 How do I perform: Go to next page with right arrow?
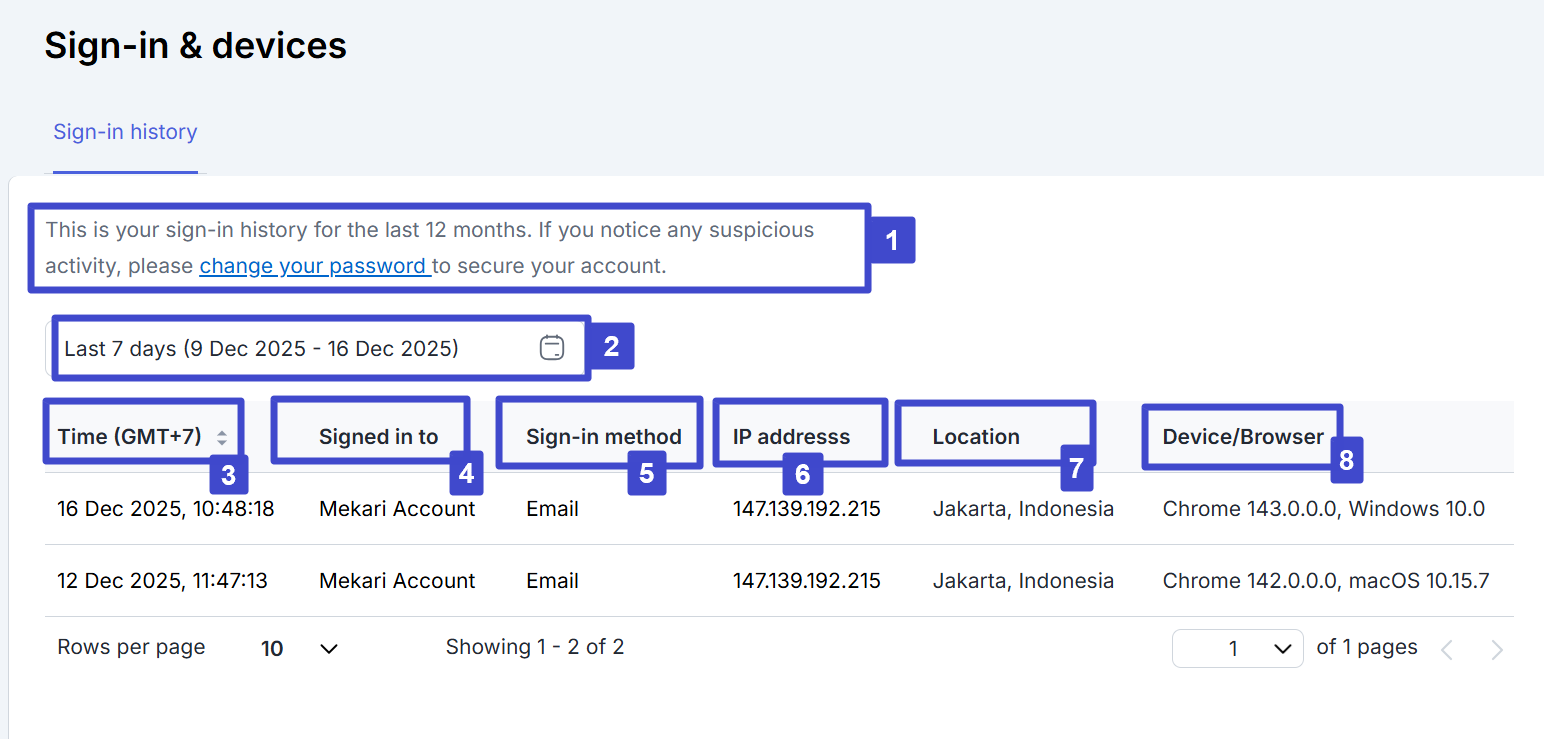point(1496,650)
